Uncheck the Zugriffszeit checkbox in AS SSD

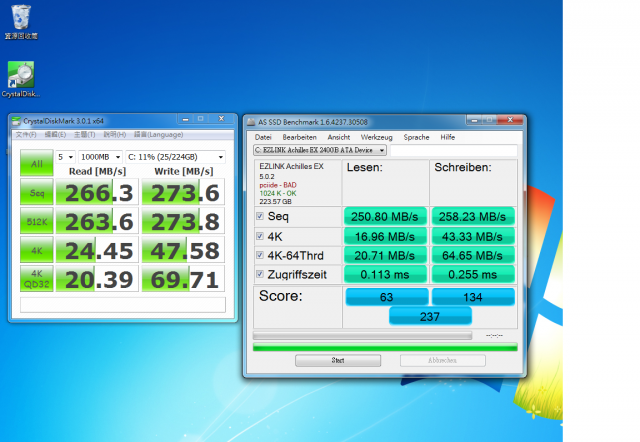click(x=260, y=274)
